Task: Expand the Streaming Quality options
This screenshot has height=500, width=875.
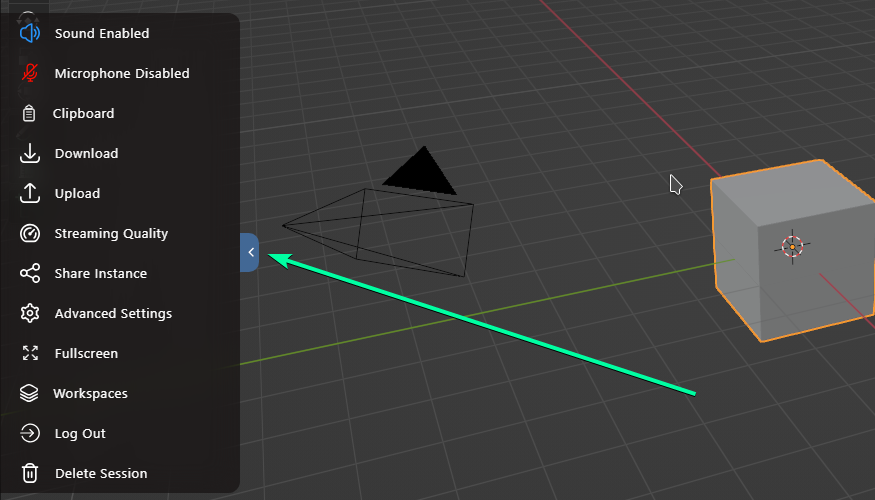Action: tap(111, 233)
